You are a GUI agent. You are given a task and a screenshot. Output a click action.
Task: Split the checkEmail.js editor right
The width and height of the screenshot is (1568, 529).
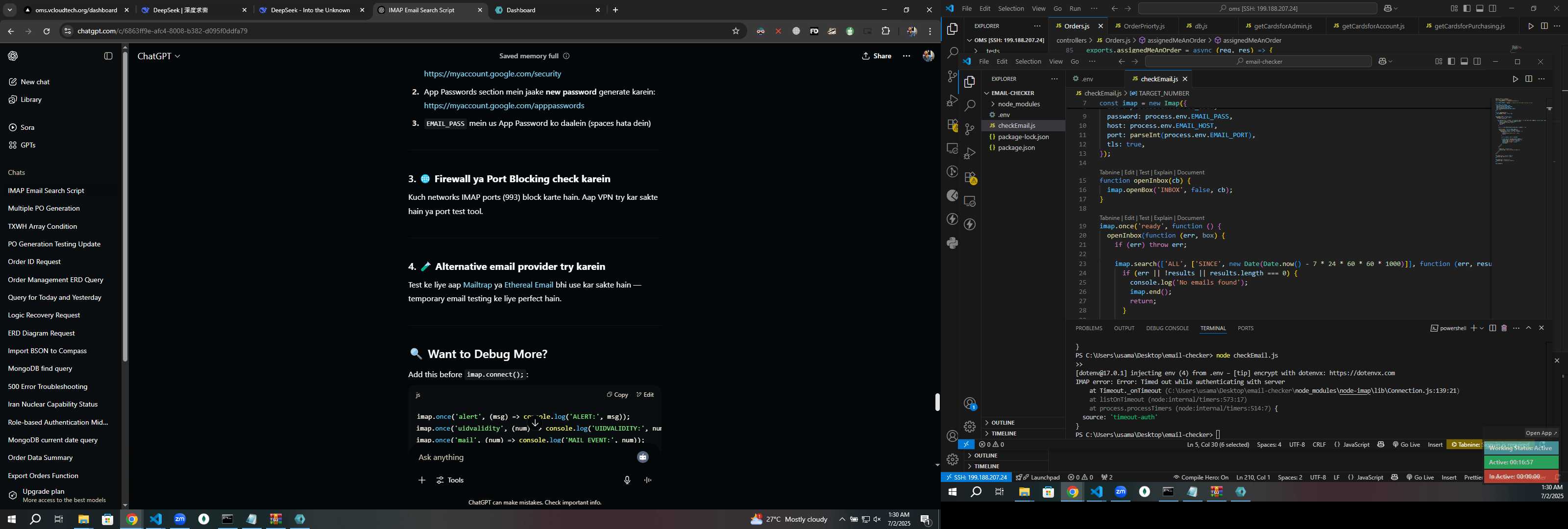tap(1528, 79)
